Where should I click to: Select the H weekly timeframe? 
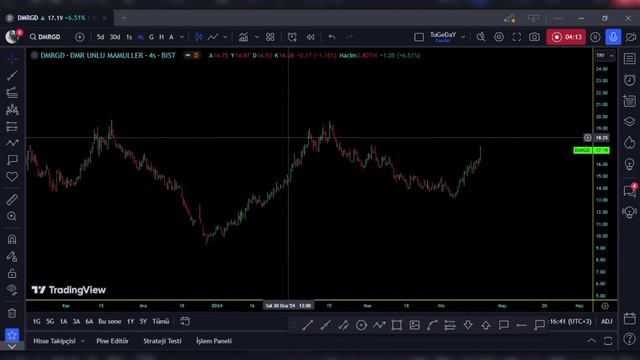[162, 37]
